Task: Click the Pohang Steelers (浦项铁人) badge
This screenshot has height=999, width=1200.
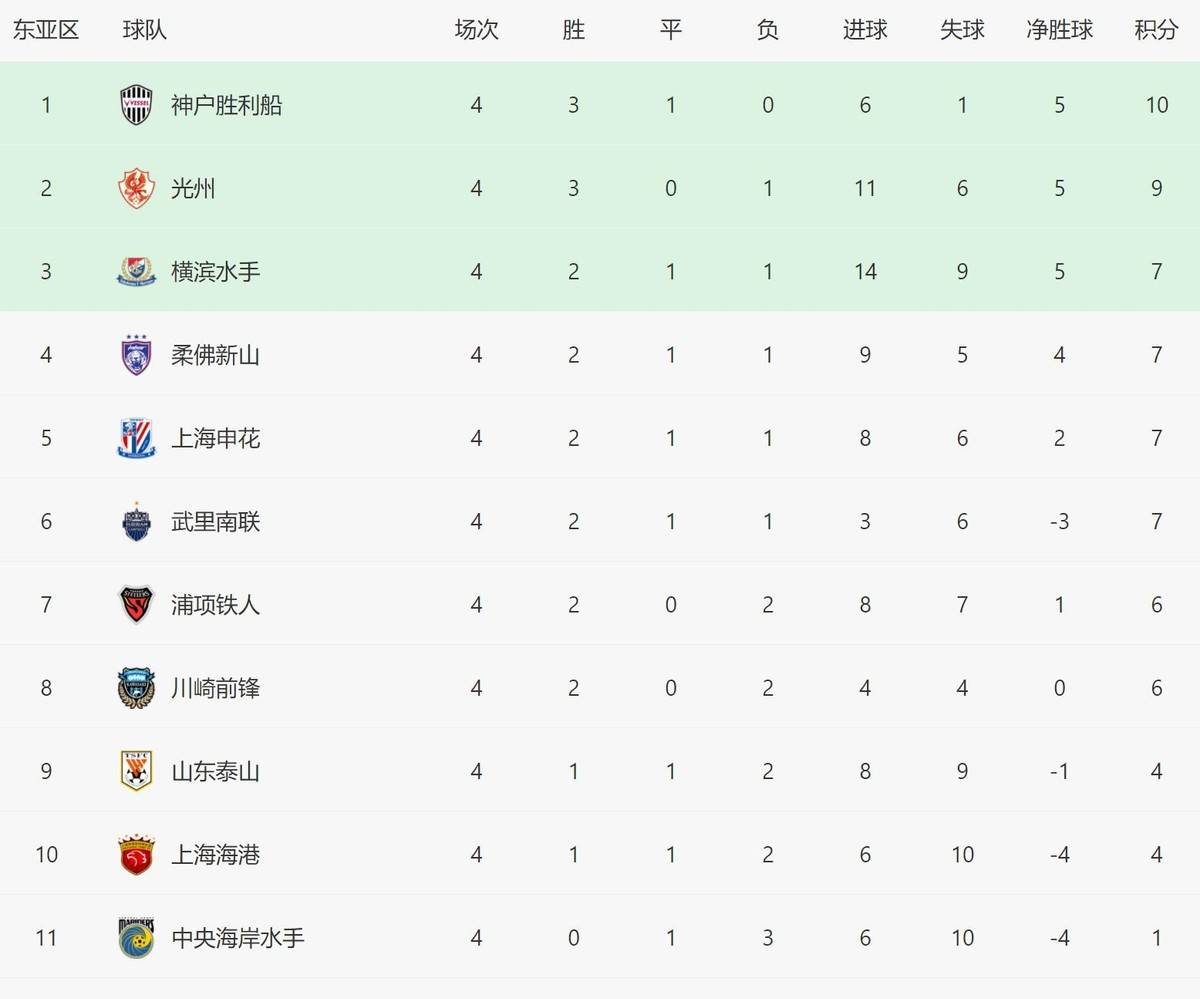Action: (136, 605)
